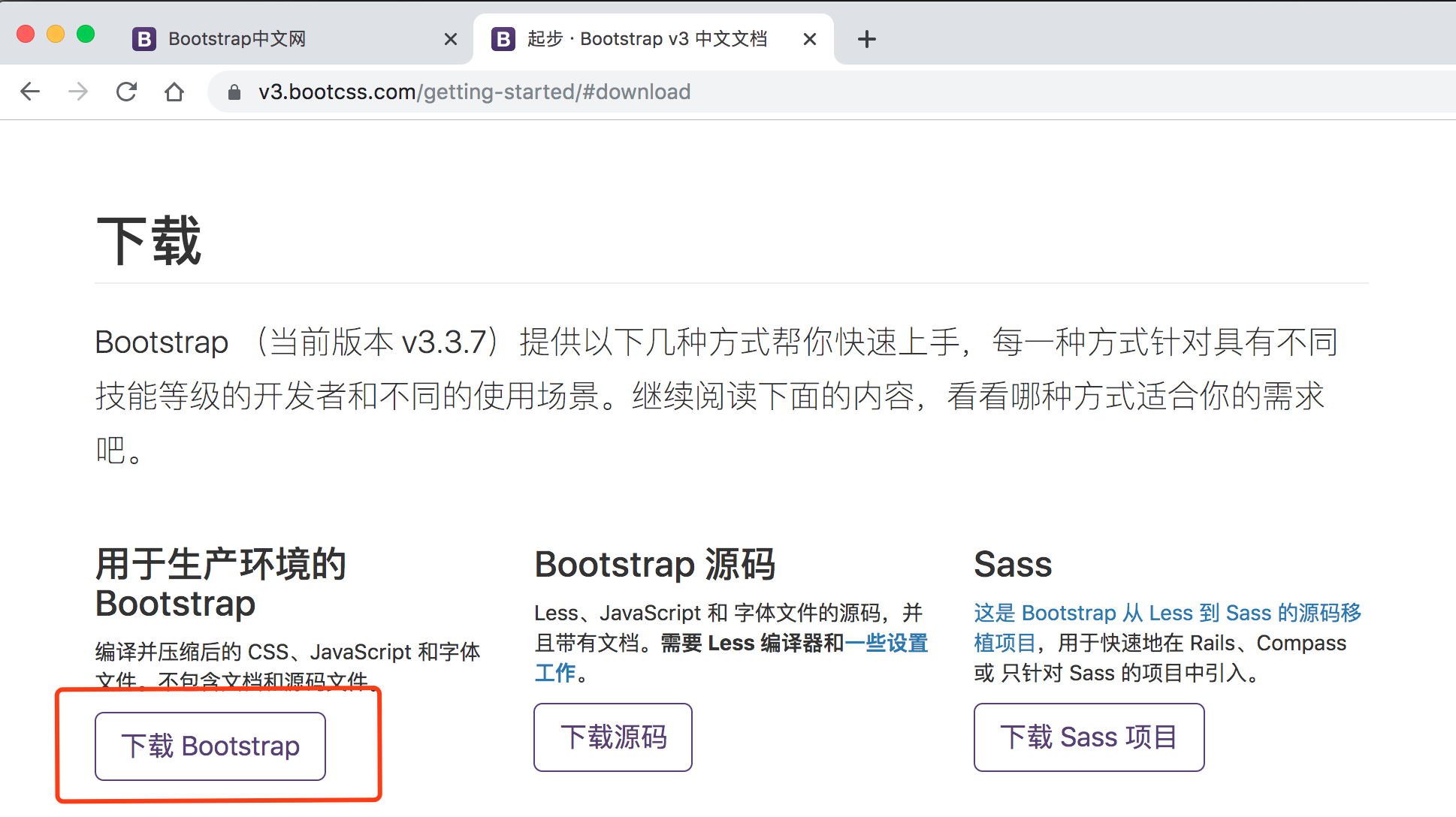View site security lock info
1456x817 pixels.
pyautogui.click(x=234, y=92)
